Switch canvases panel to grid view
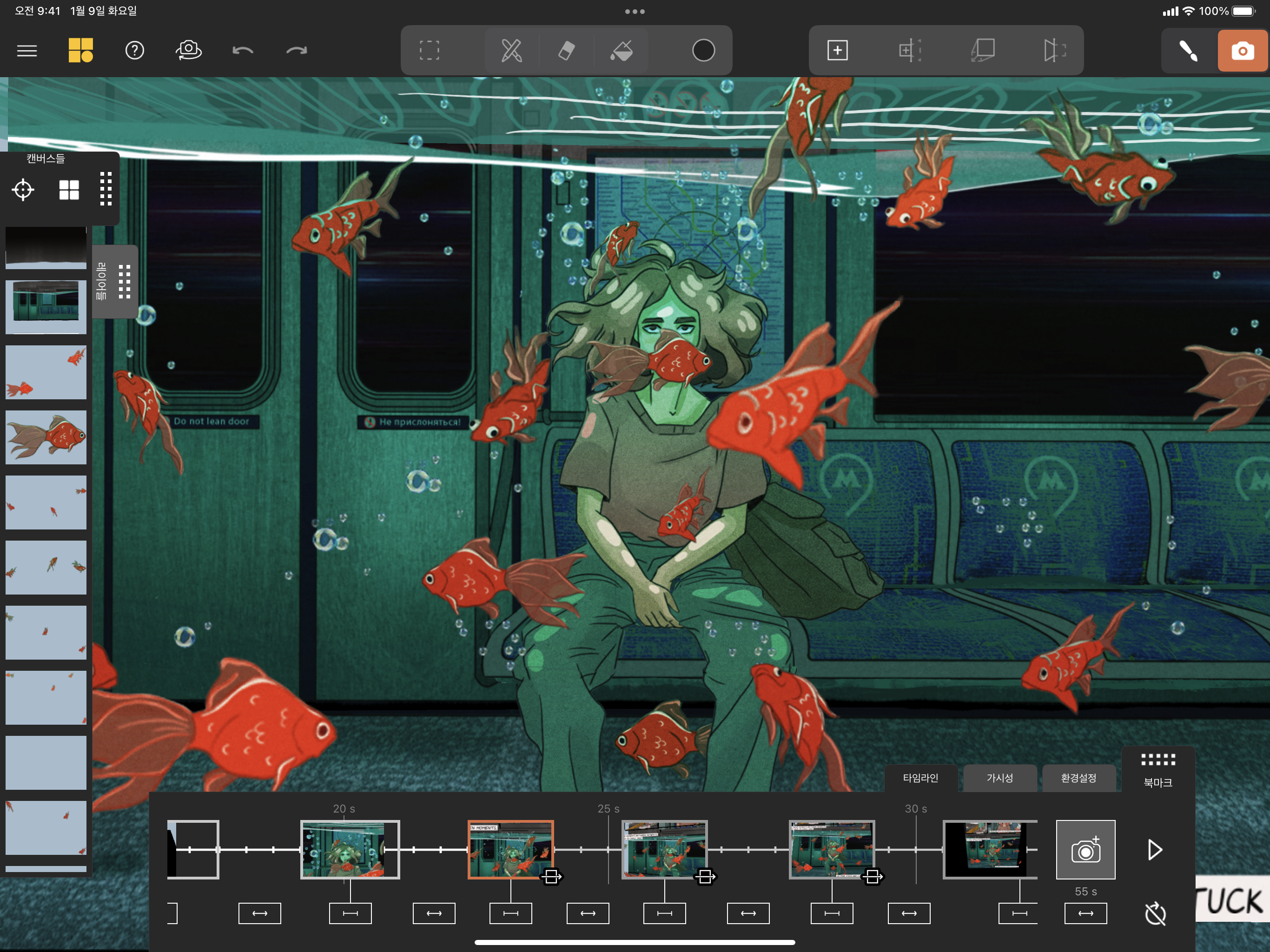1270x952 pixels. coord(69,190)
